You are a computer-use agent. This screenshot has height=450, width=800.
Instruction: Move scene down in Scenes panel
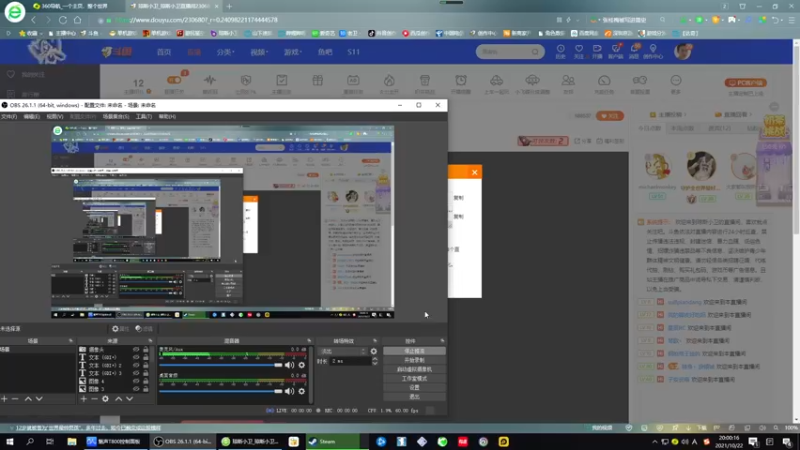click(39, 398)
